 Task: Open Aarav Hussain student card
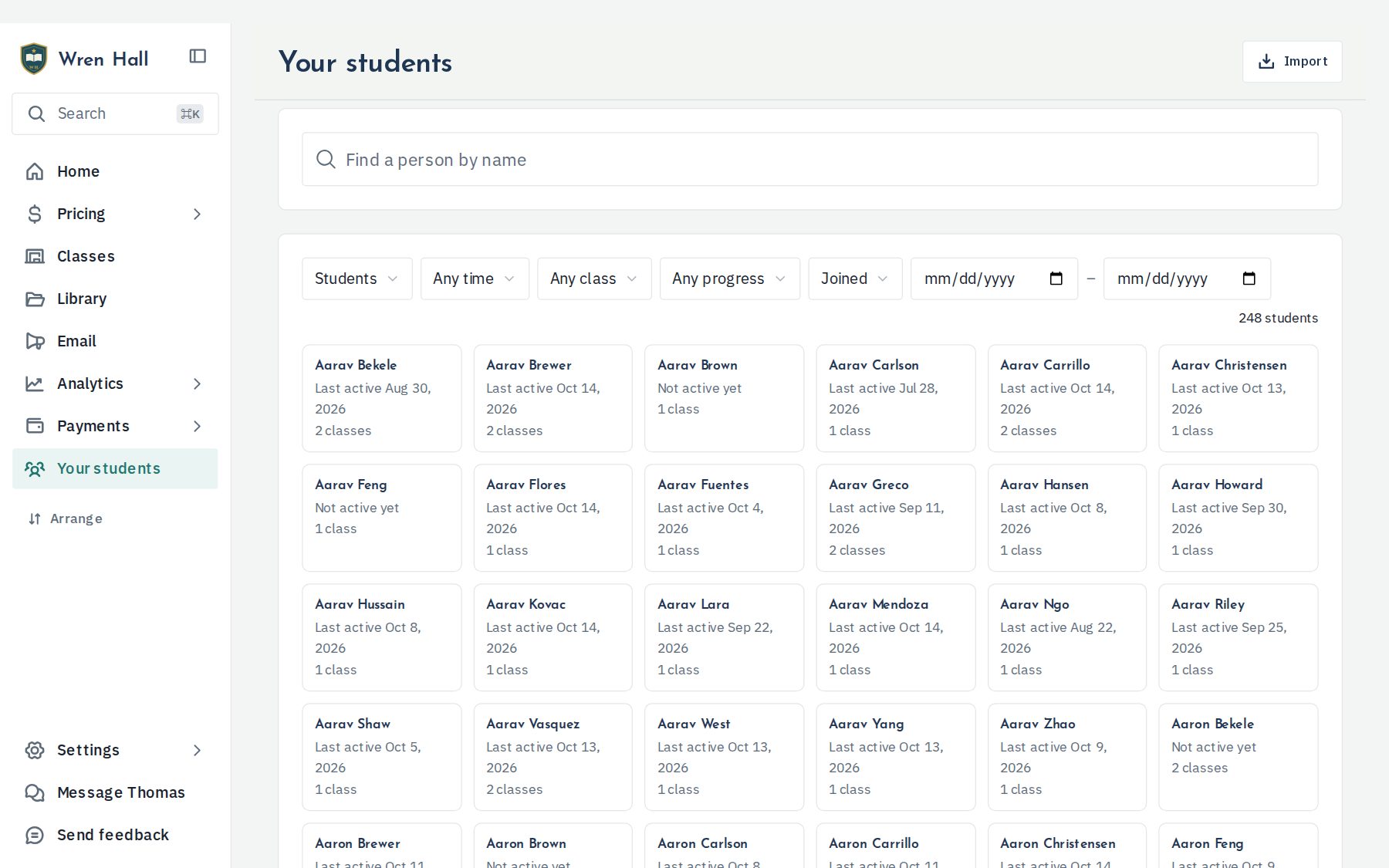click(x=382, y=637)
